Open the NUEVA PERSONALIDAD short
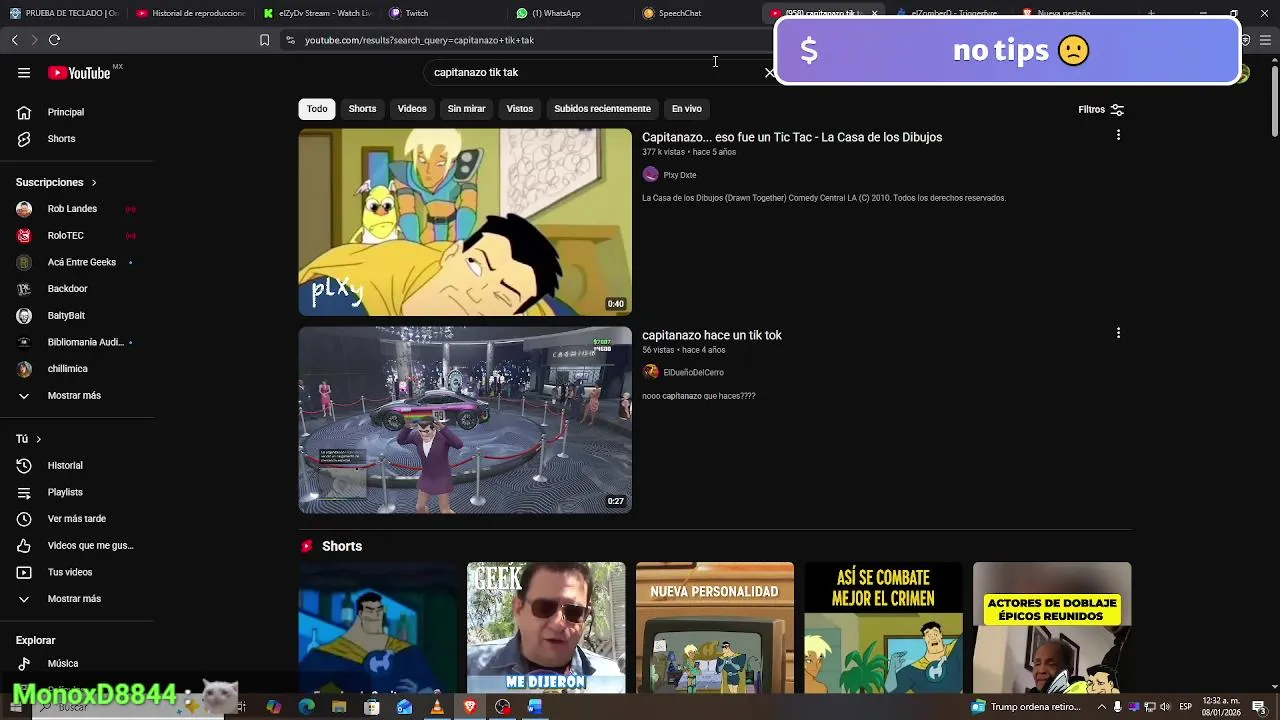This screenshot has height=720, width=1280. pyautogui.click(x=715, y=628)
